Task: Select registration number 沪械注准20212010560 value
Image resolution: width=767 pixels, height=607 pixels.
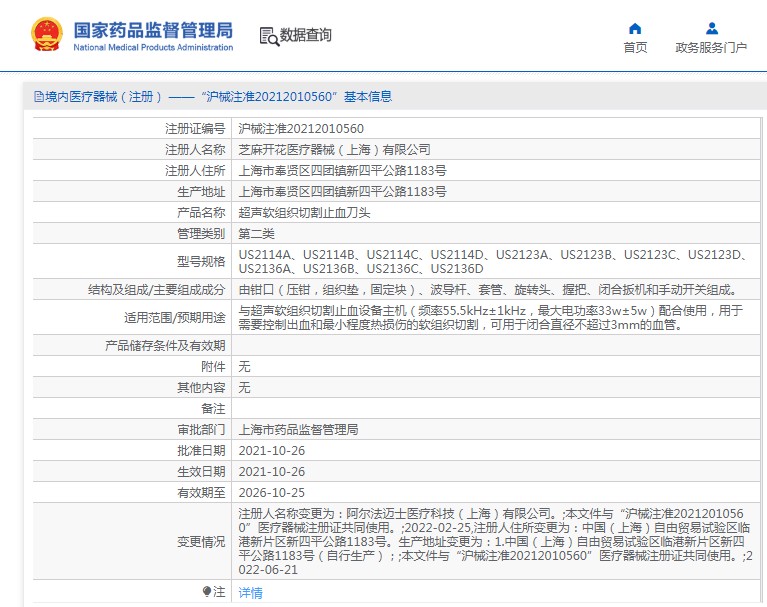Action: (301, 129)
